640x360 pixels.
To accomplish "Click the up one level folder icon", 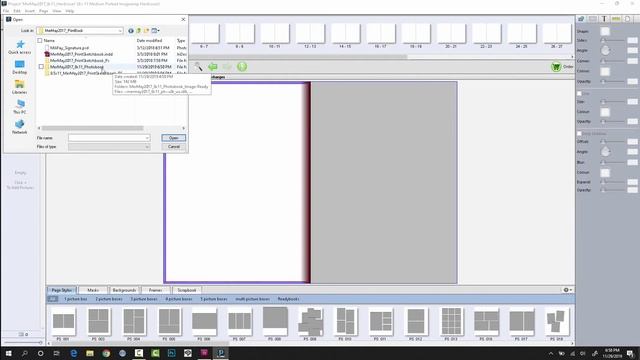I will point(138,31).
